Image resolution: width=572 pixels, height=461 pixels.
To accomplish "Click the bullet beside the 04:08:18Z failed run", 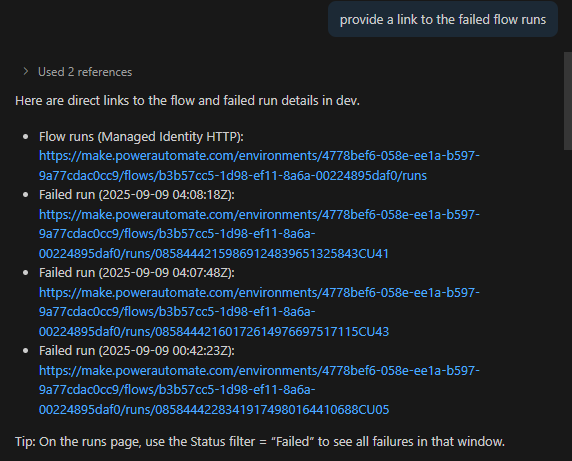I will tap(26, 195).
